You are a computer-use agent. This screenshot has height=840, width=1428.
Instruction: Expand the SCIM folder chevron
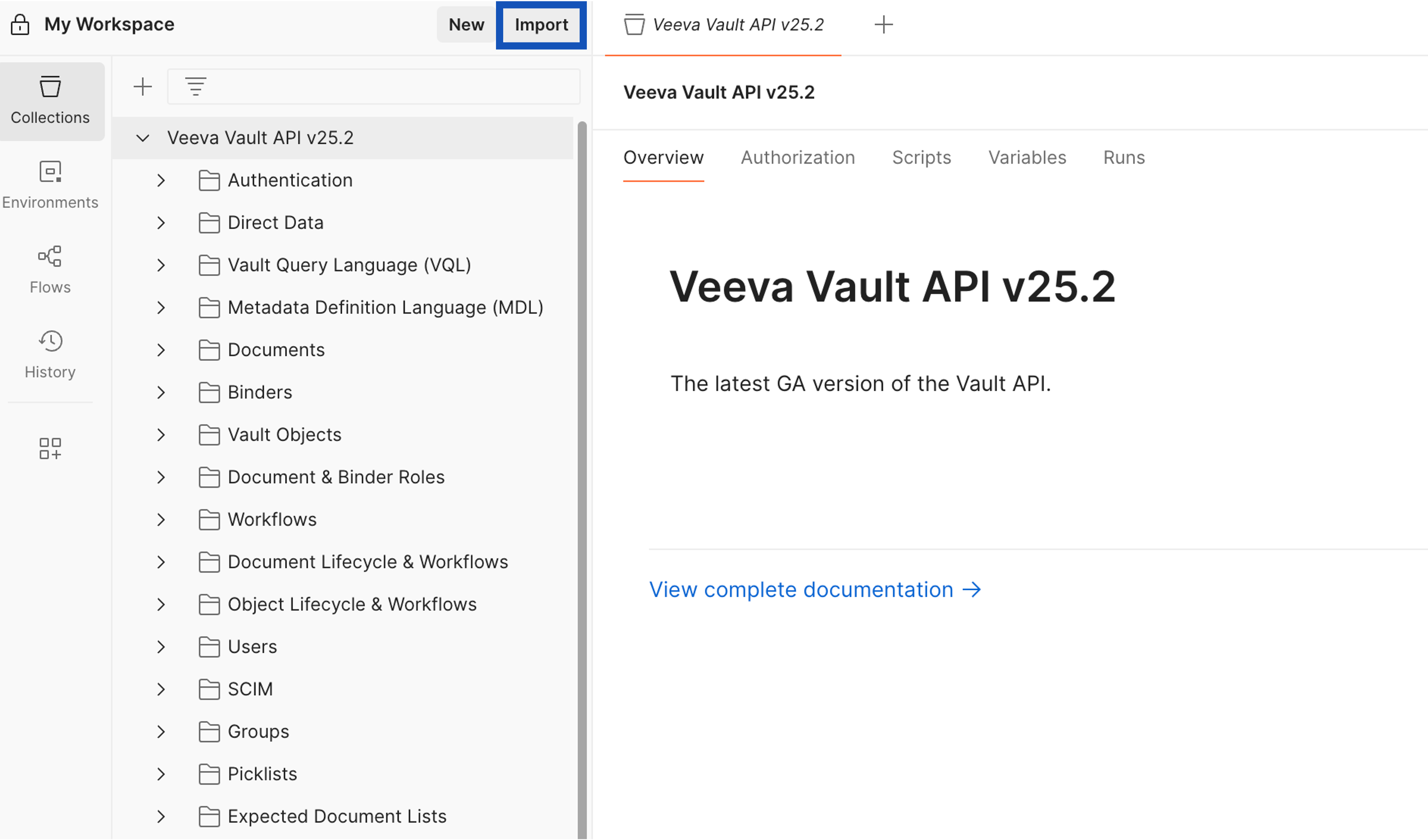click(161, 689)
